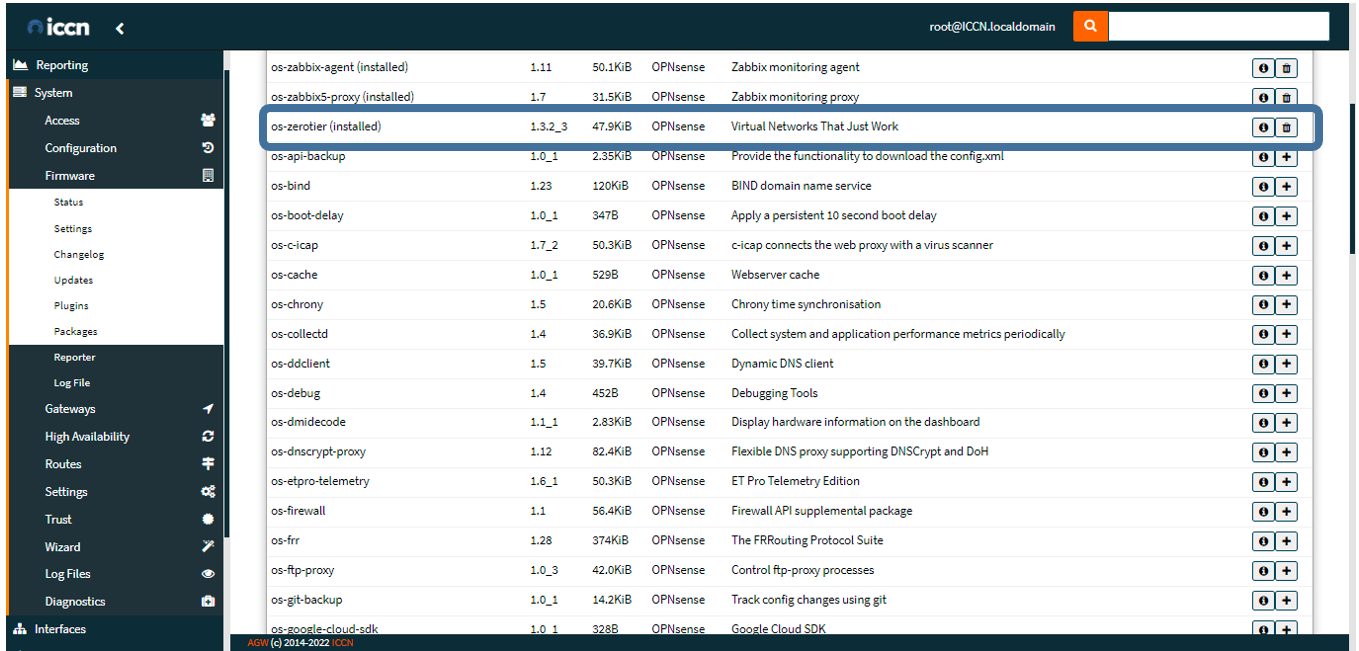Open the Firmware Packages page
Viewport: 1359px width, 651px height.
click(x=76, y=331)
